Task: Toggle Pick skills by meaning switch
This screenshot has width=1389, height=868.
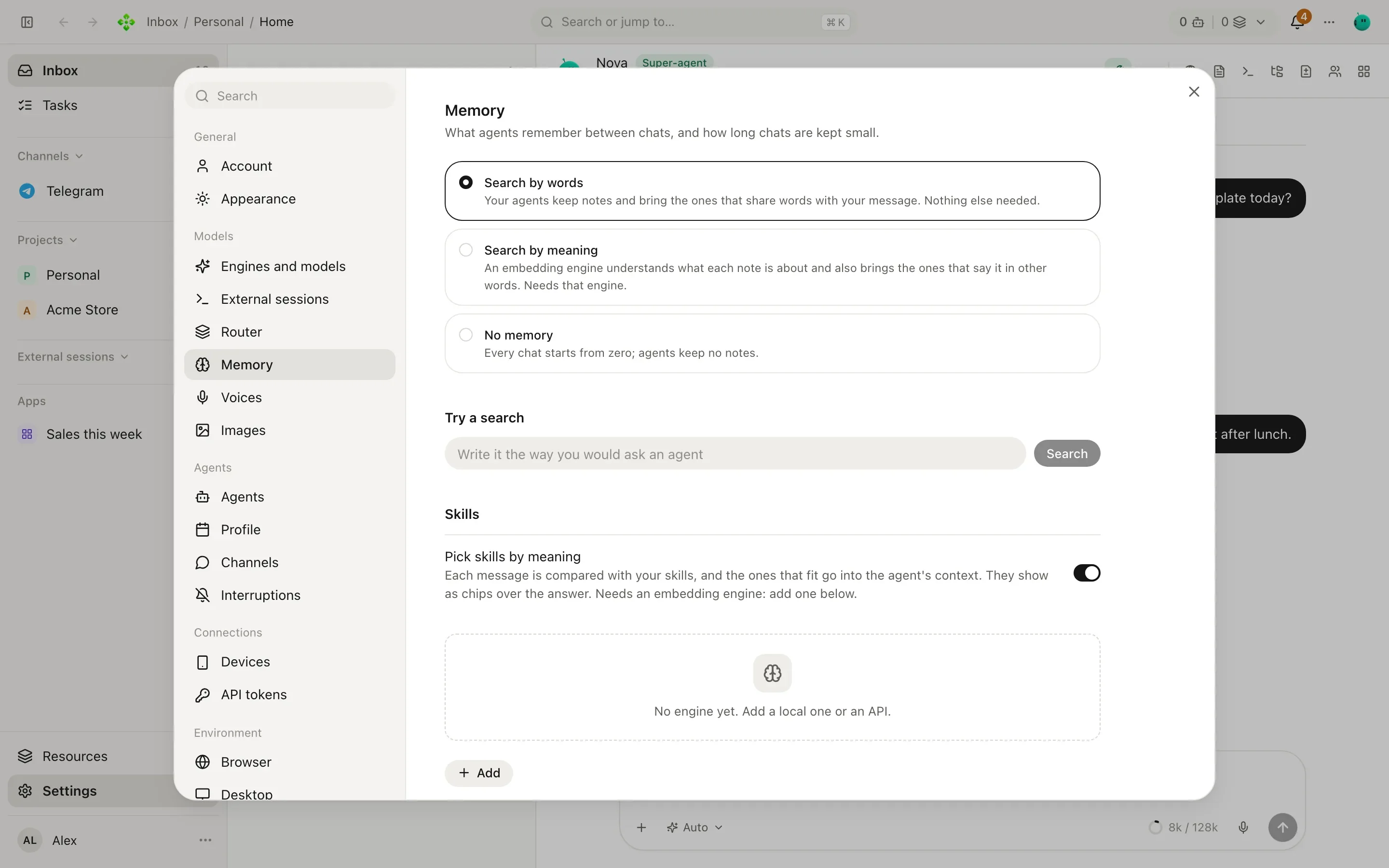Action: tap(1087, 573)
